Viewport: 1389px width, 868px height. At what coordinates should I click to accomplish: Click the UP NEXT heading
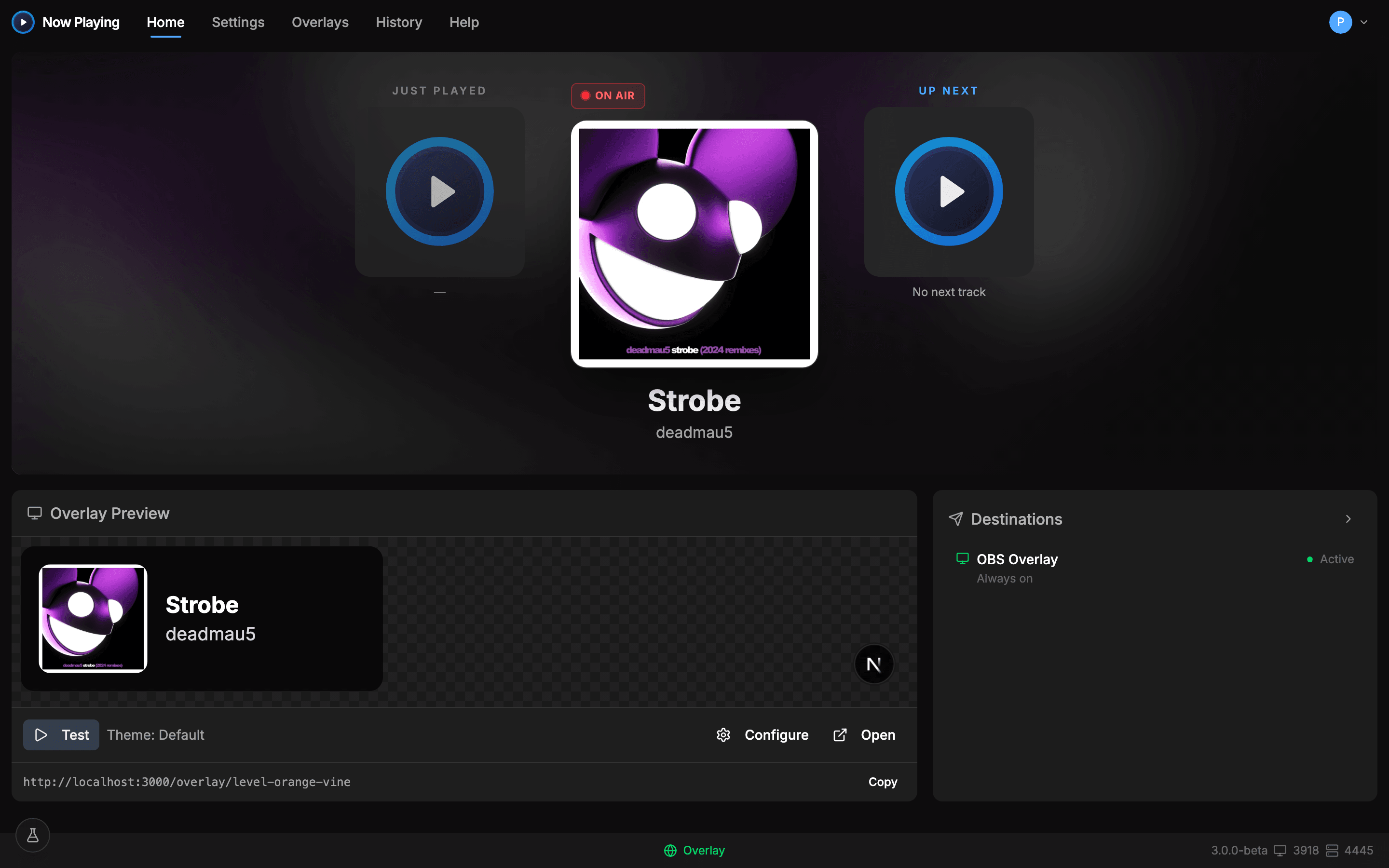[948, 91]
